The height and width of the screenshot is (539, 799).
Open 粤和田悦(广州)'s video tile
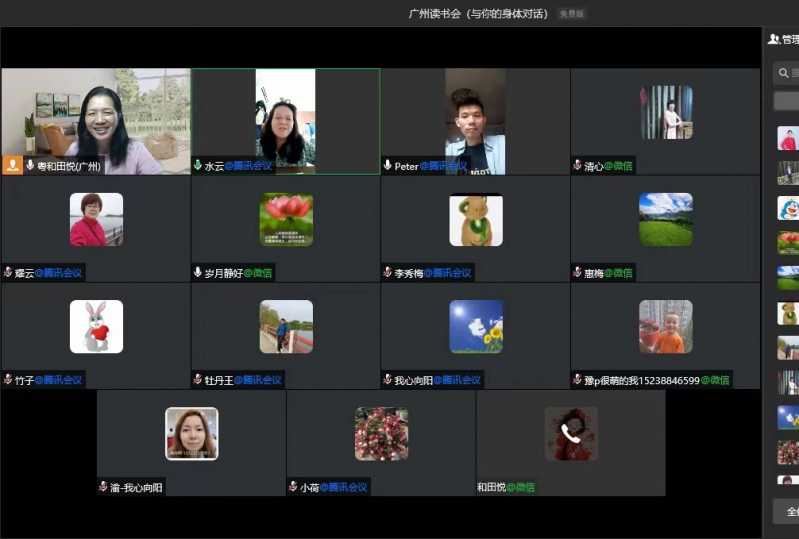(x=96, y=115)
